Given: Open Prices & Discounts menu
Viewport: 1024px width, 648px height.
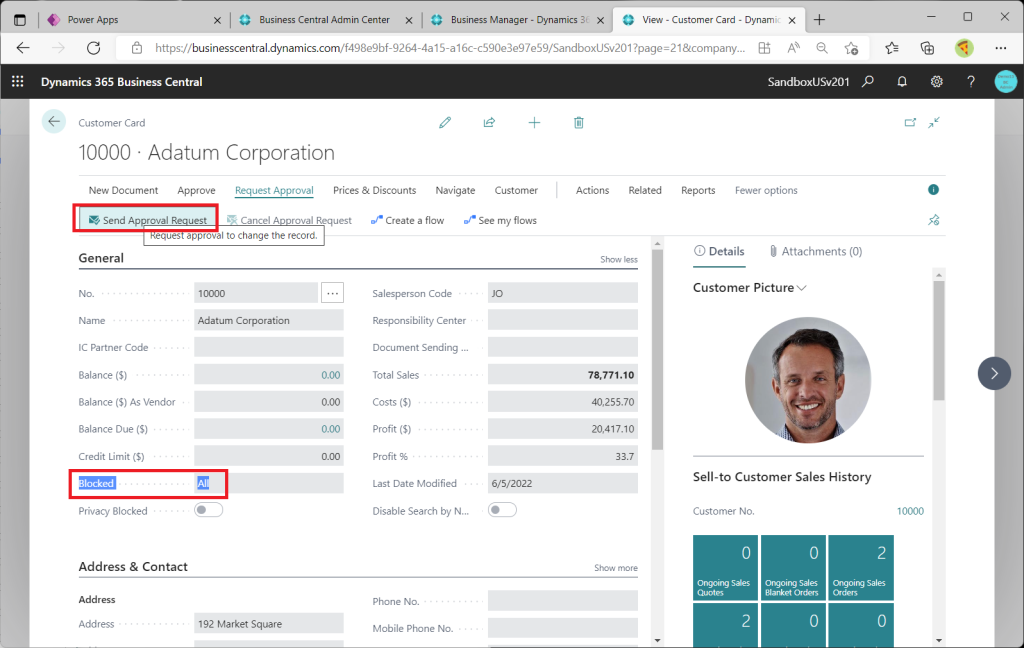Looking at the screenshot, I should pyautogui.click(x=374, y=190).
